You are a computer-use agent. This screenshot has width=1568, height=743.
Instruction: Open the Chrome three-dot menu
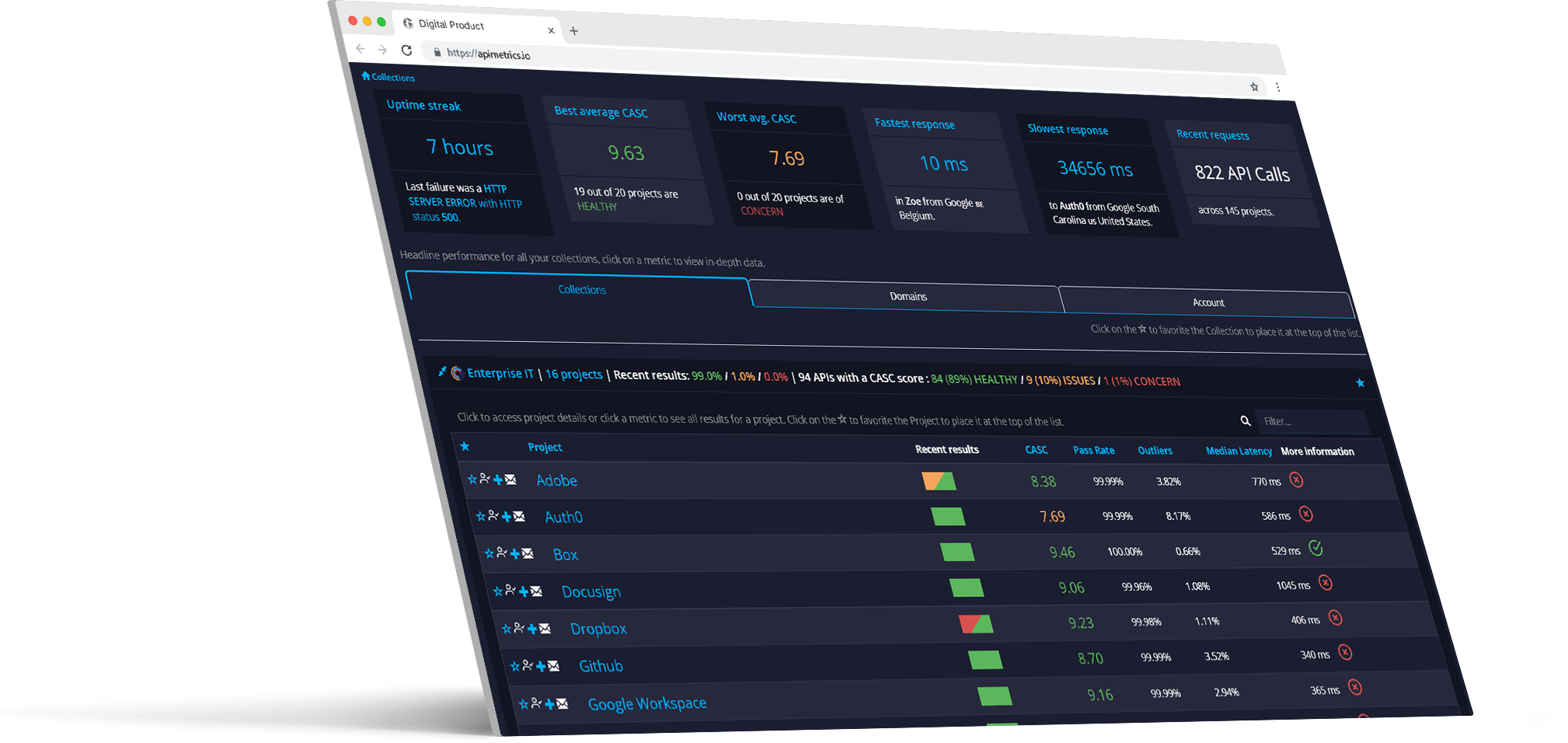point(1279,88)
